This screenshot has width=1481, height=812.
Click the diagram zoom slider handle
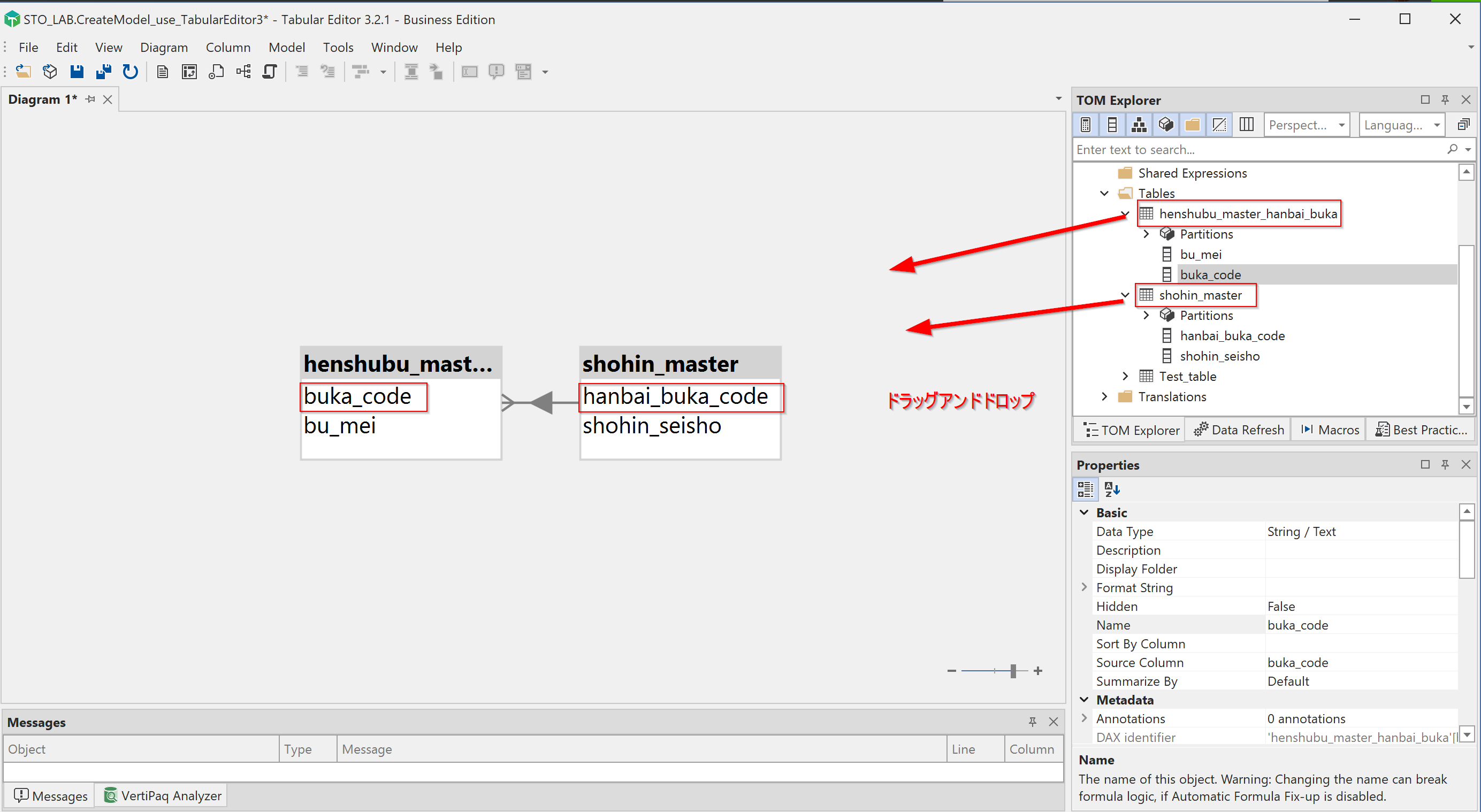click(1013, 671)
